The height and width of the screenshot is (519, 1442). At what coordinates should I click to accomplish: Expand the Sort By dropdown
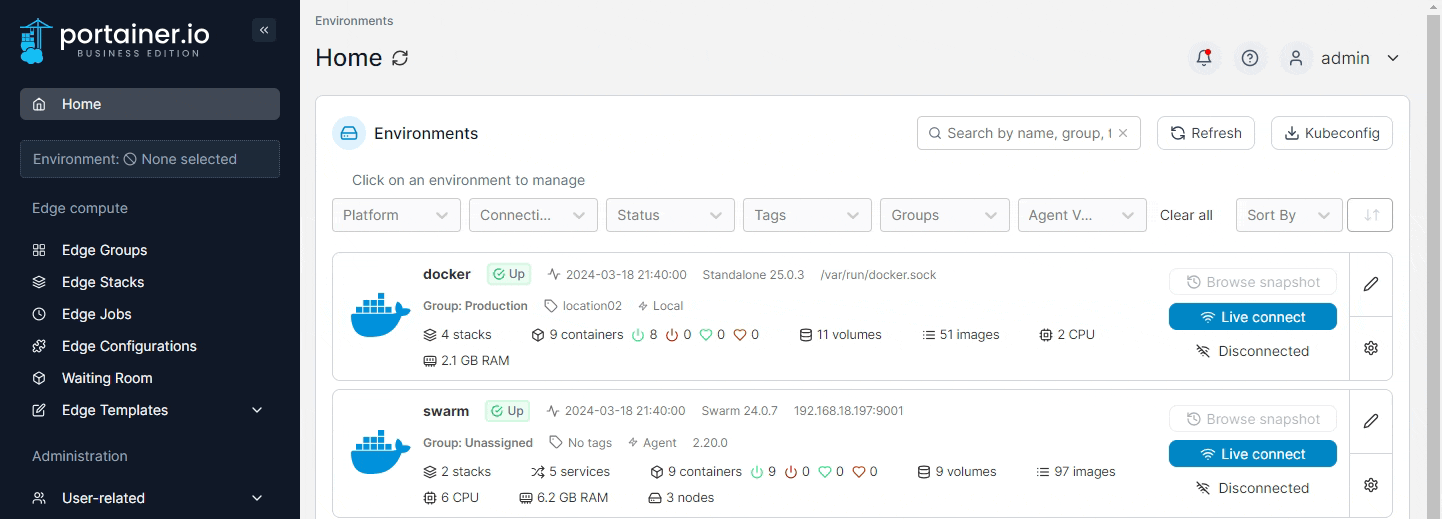pos(1288,215)
